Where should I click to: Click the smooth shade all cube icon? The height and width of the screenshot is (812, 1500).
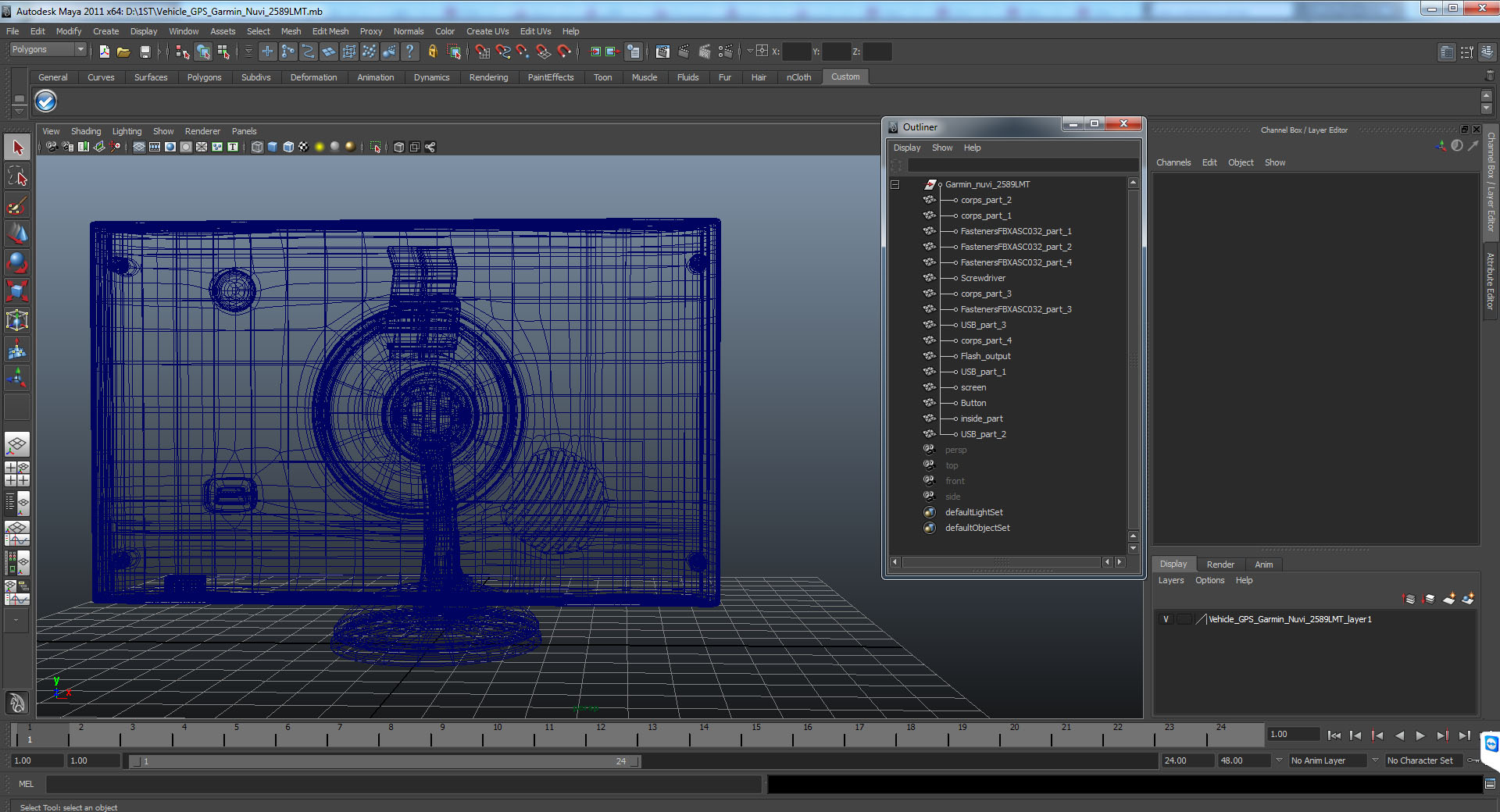pos(273,147)
